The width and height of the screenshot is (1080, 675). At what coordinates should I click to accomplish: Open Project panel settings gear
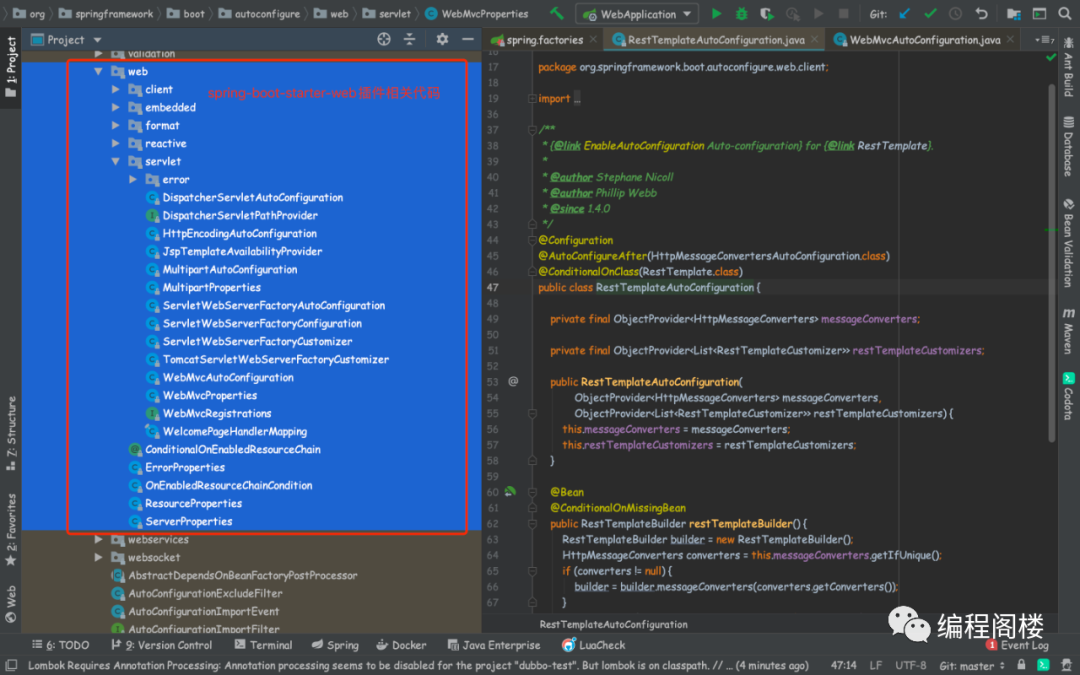(x=442, y=39)
